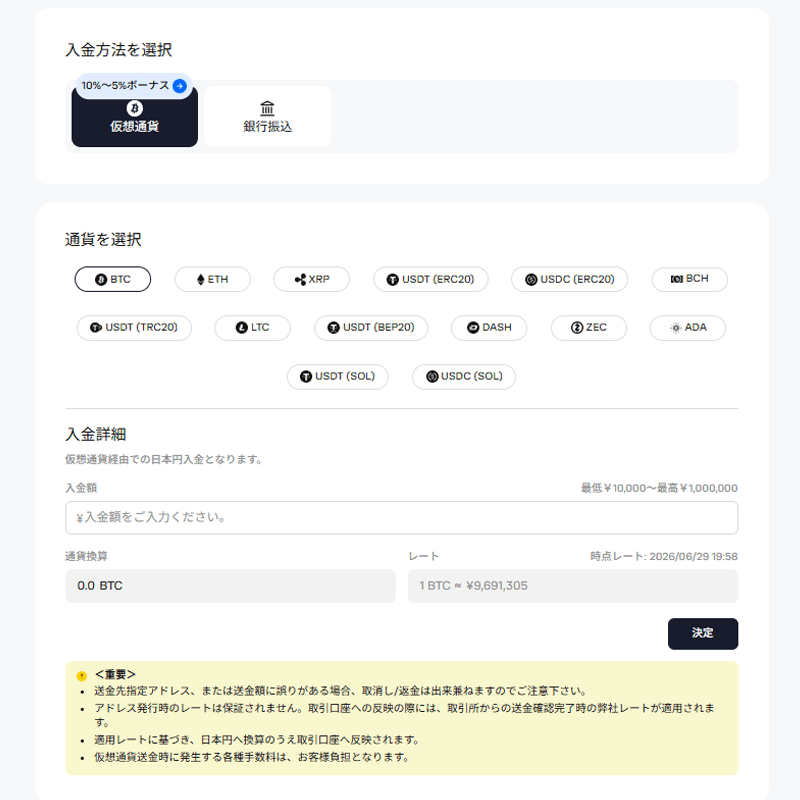The width and height of the screenshot is (800, 800).
Task: Choose LTC currency chip
Action: click(253, 328)
